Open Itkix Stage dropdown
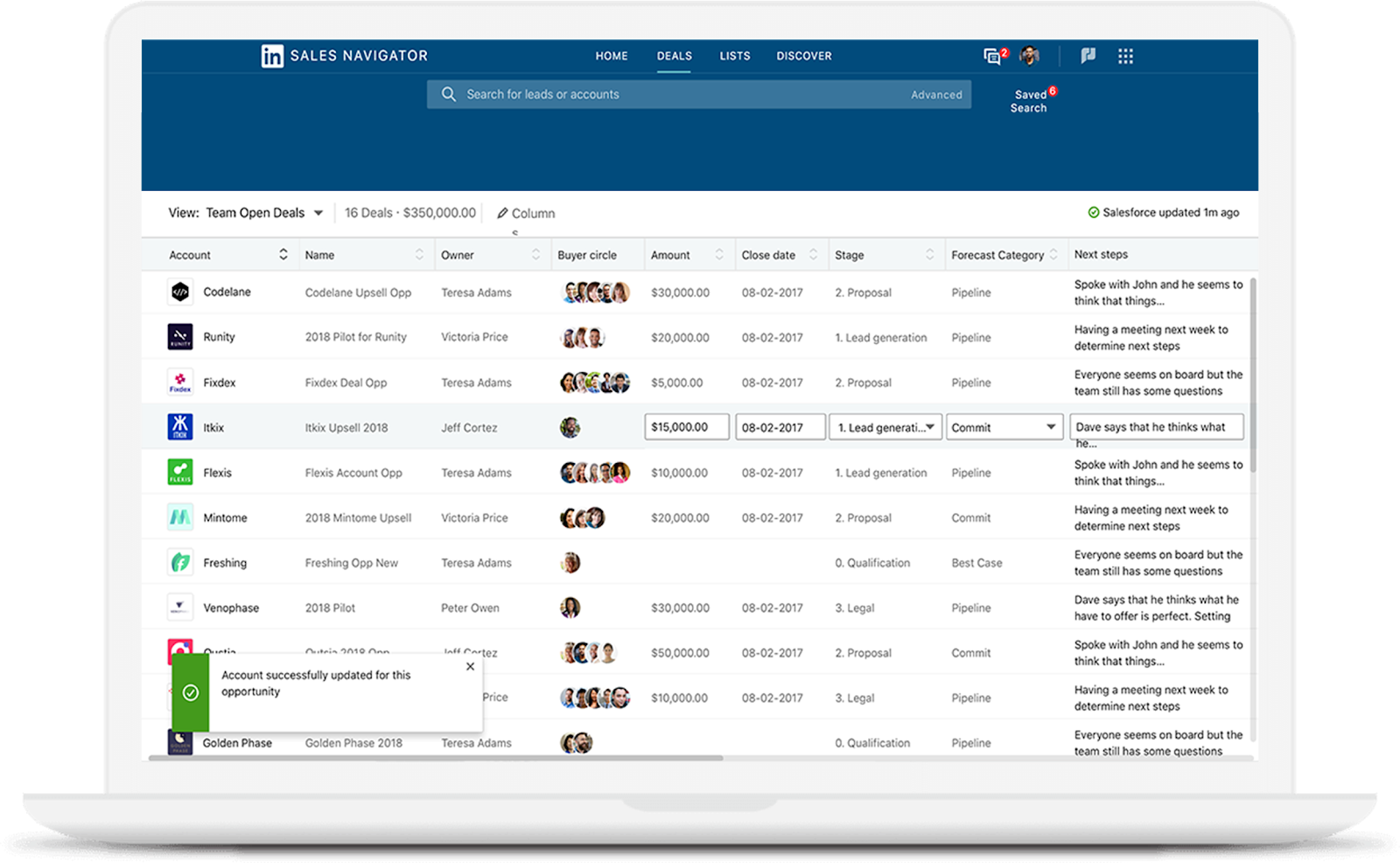The width and height of the screenshot is (1400, 863). (885, 427)
